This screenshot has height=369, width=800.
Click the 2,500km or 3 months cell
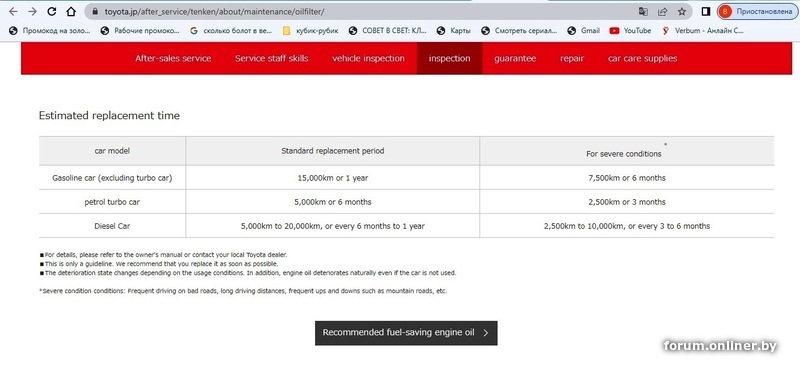point(627,202)
